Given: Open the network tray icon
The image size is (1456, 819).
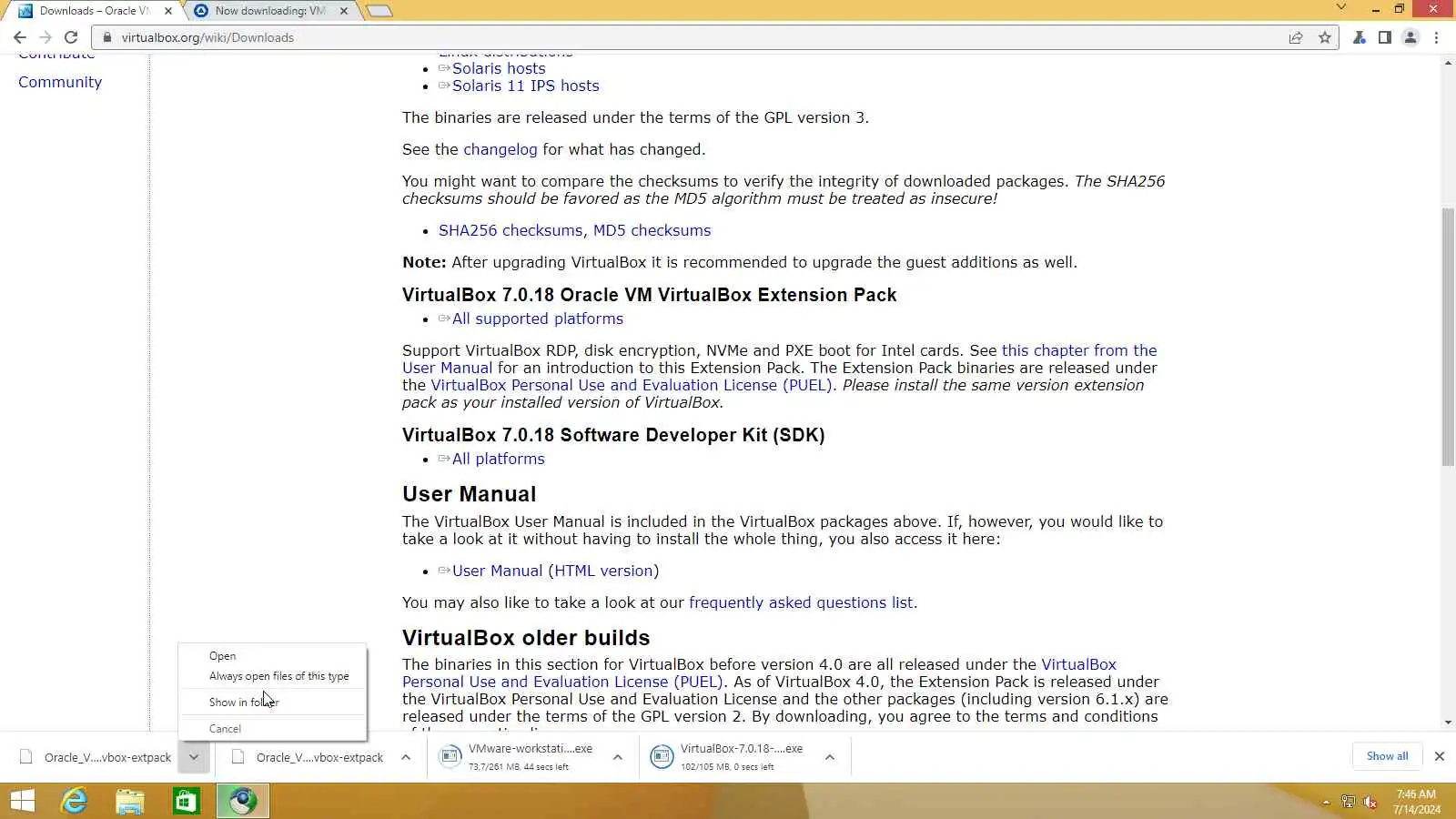Looking at the screenshot, I should 1348,802.
